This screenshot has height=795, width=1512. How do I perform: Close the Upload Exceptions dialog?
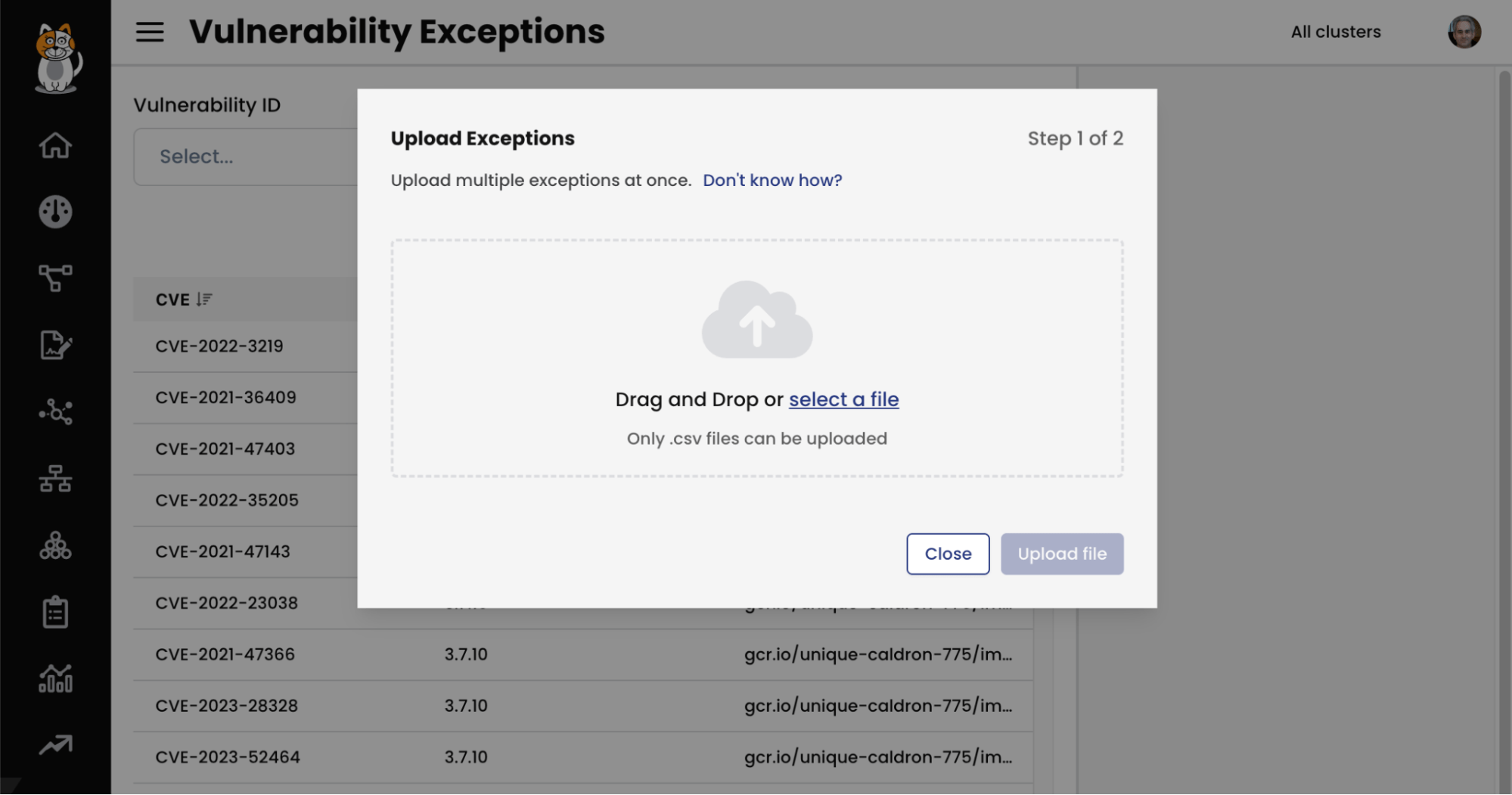(x=948, y=554)
